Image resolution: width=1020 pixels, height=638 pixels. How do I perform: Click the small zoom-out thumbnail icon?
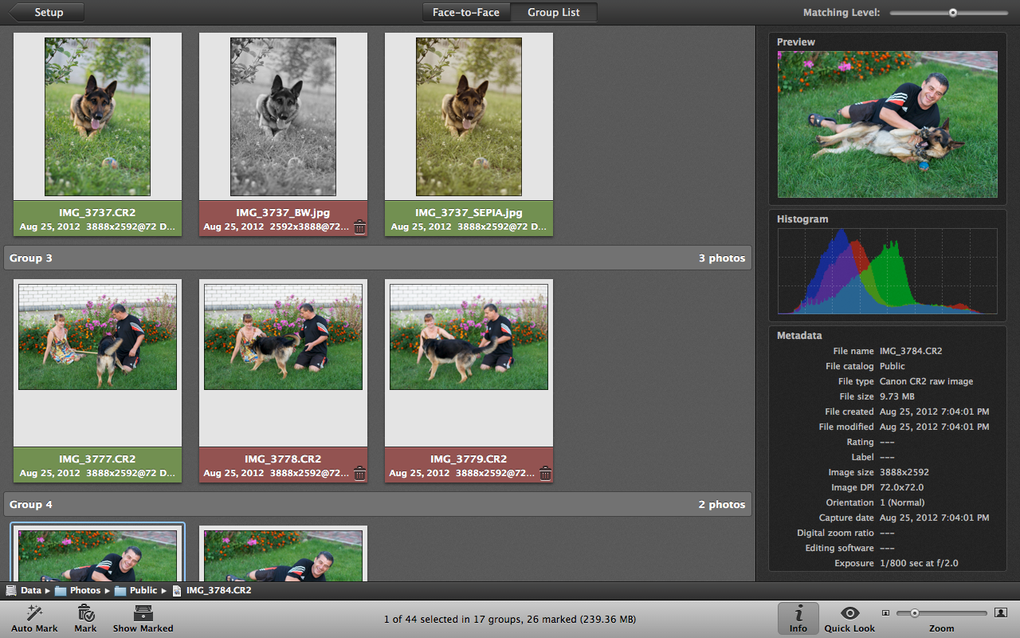(885, 613)
